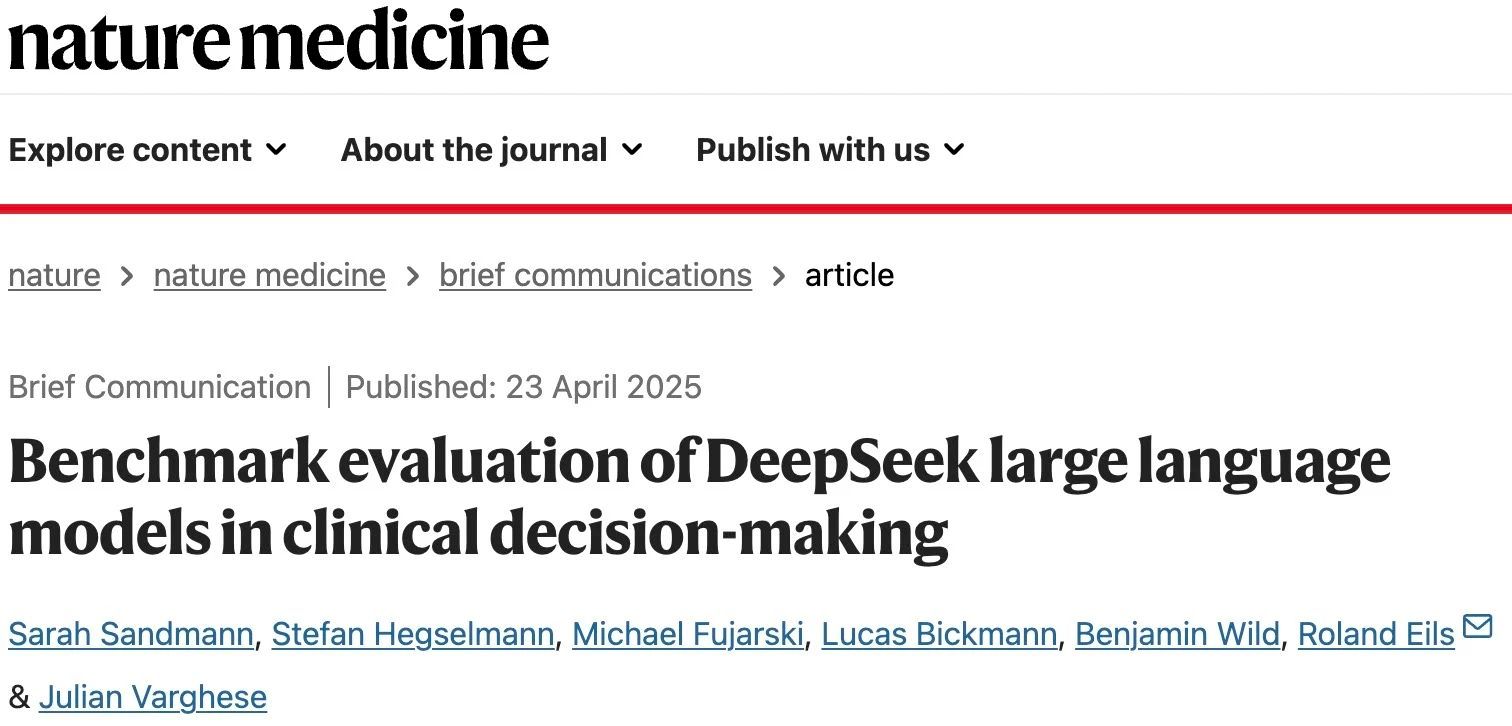Viewport: 1512px width, 726px height.
Task: Open the Explore content menu
Action: click(130, 150)
